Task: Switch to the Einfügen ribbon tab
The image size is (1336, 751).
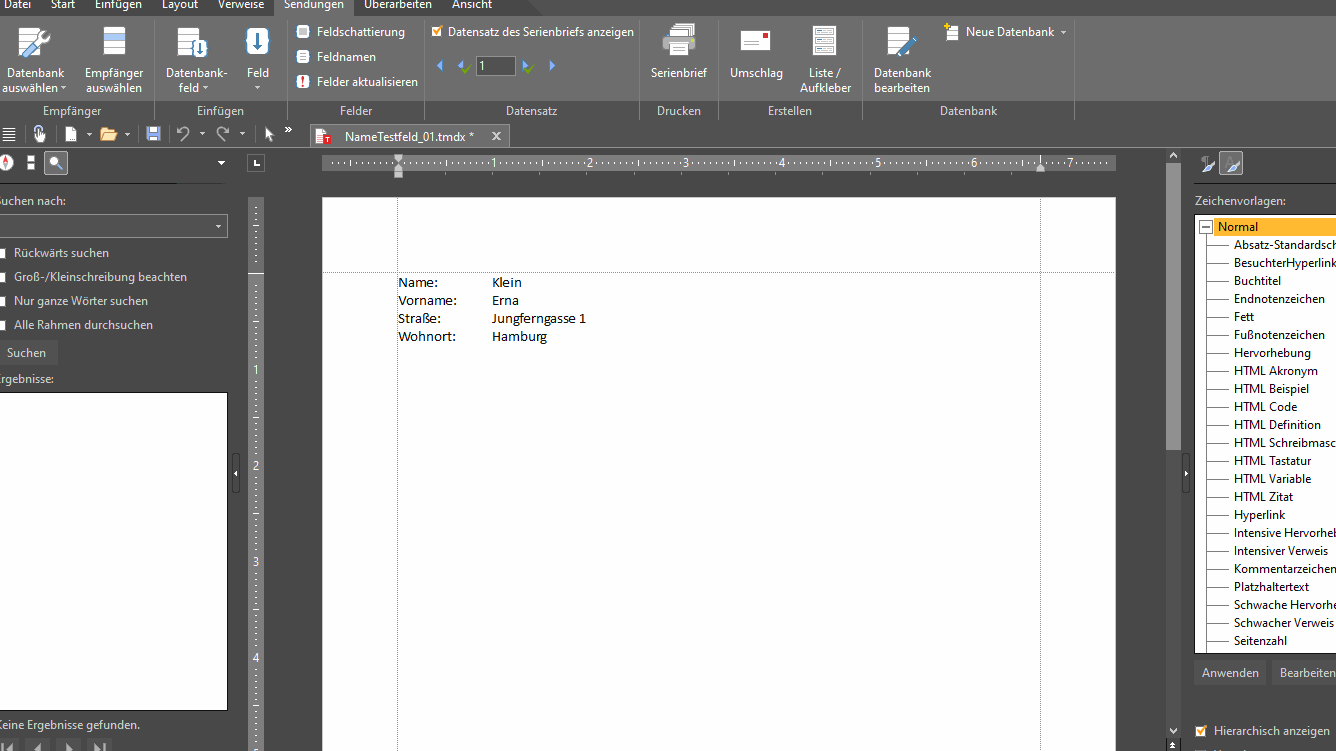Action: click(118, 5)
